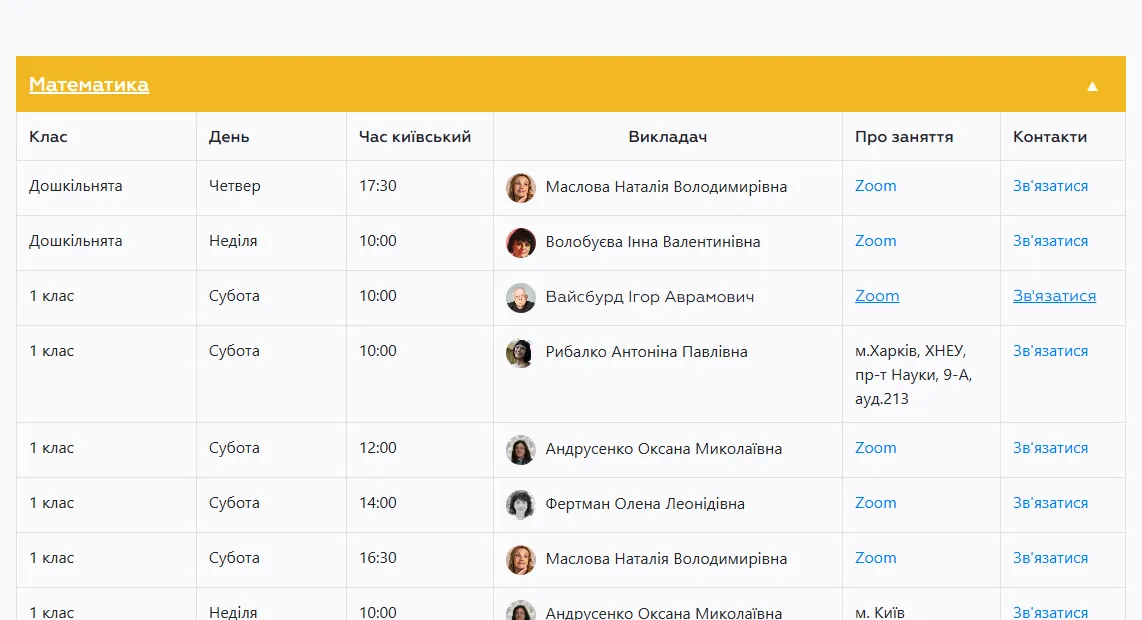Open the Zoom link for Волобуєва's Неділя class

pyautogui.click(x=875, y=241)
